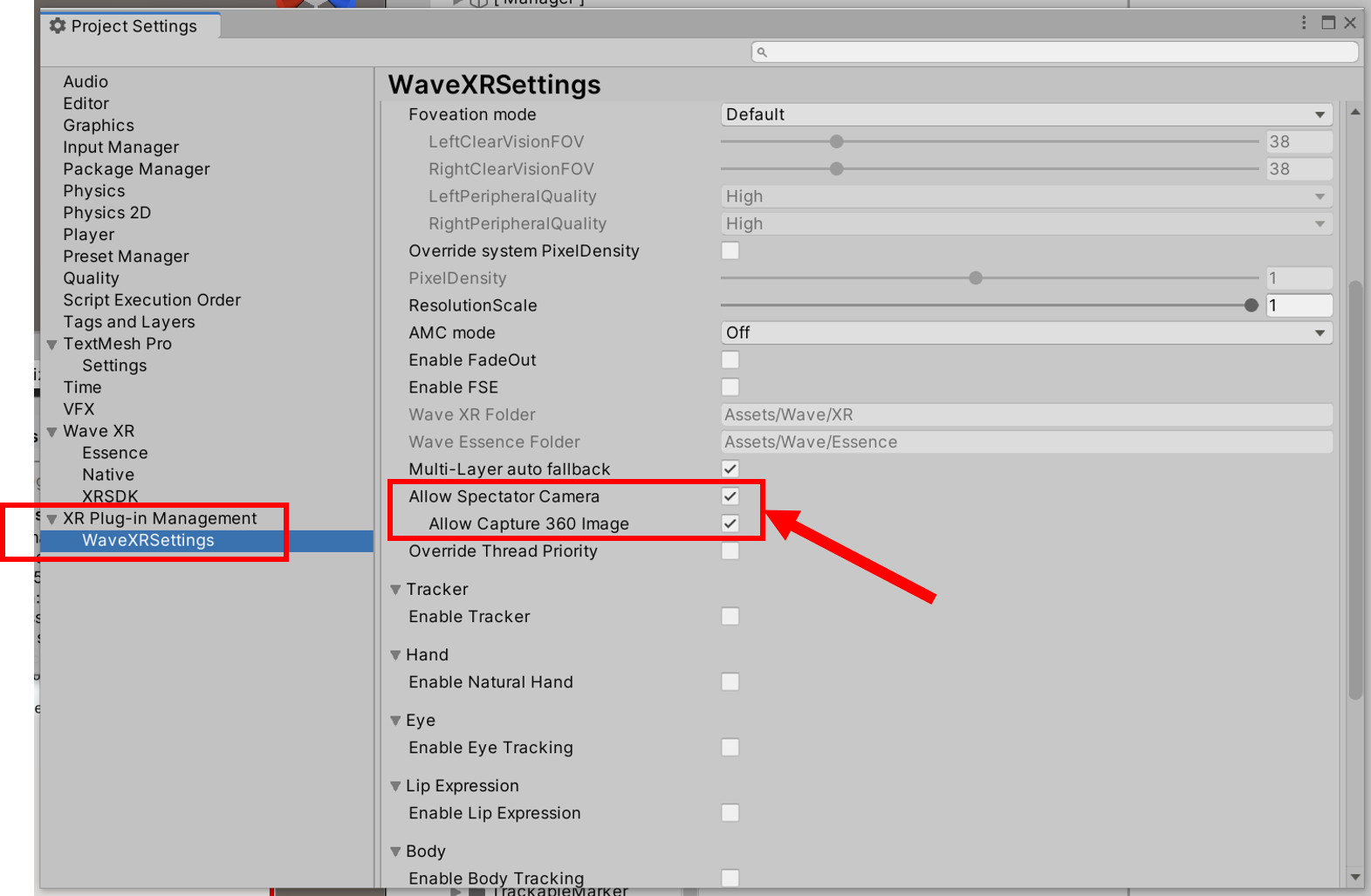
Task: Open the LeftPeripheralQuality dropdown
Action: (x=1026, y=196)
